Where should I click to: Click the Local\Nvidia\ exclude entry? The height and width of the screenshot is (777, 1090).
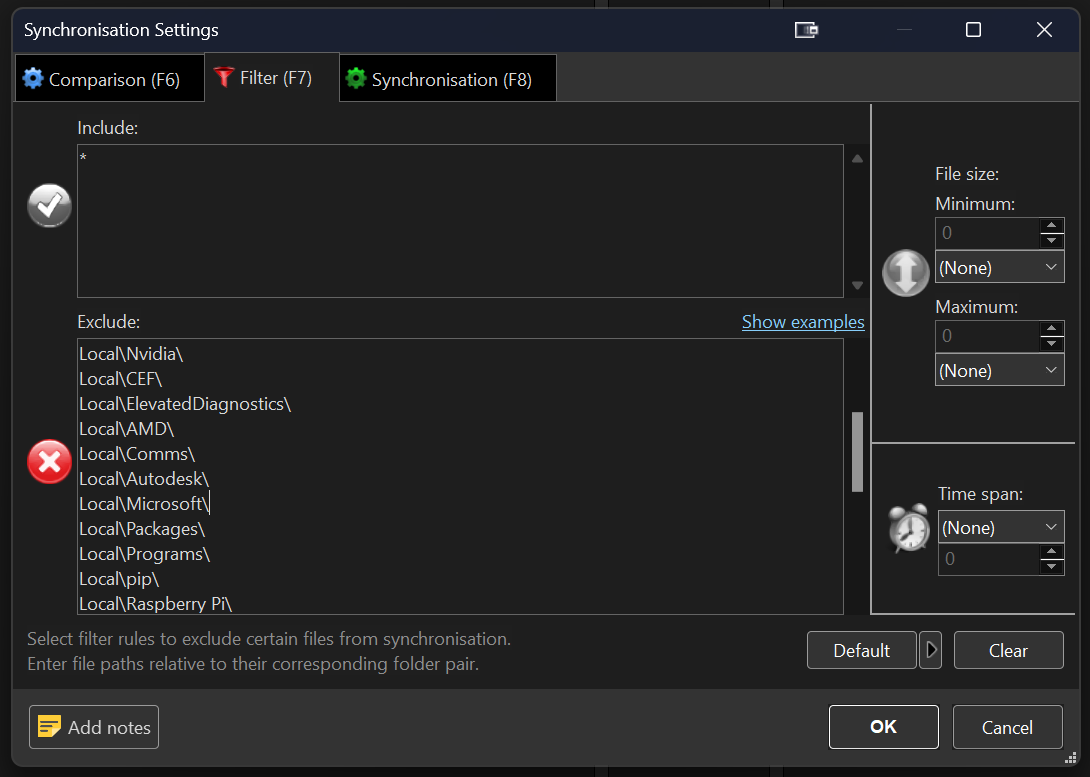pos(131,354)
